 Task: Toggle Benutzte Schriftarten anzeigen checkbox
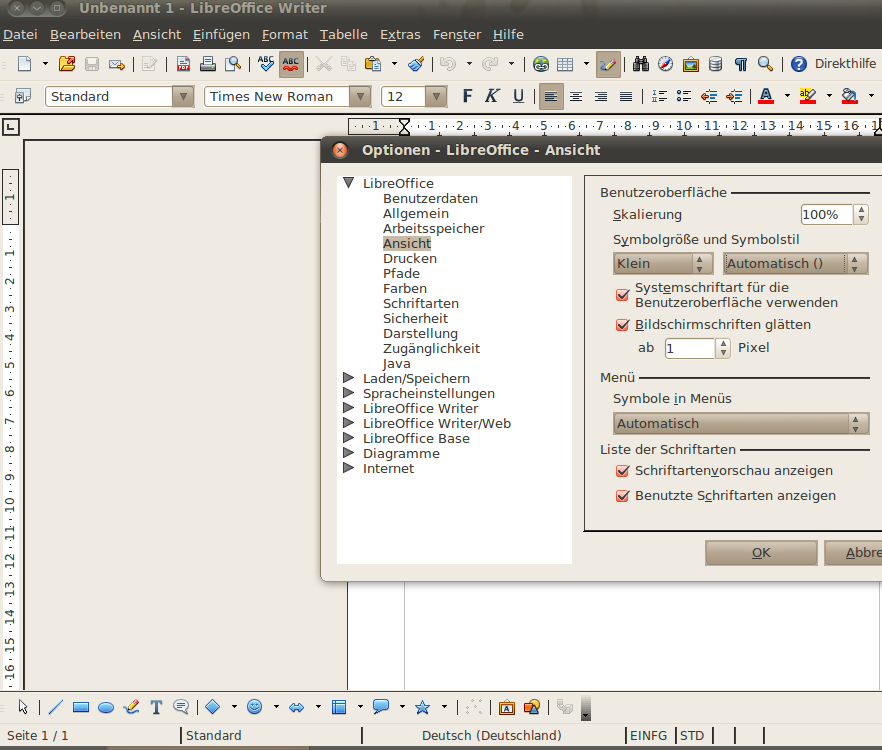pos(622,496)
